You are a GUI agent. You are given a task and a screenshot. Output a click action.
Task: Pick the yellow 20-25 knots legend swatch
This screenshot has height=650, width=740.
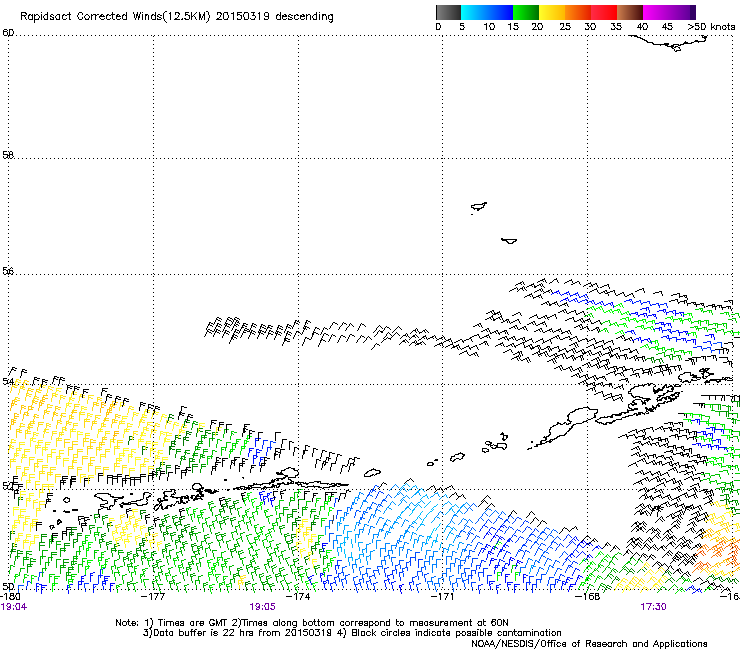pos(552,12)
